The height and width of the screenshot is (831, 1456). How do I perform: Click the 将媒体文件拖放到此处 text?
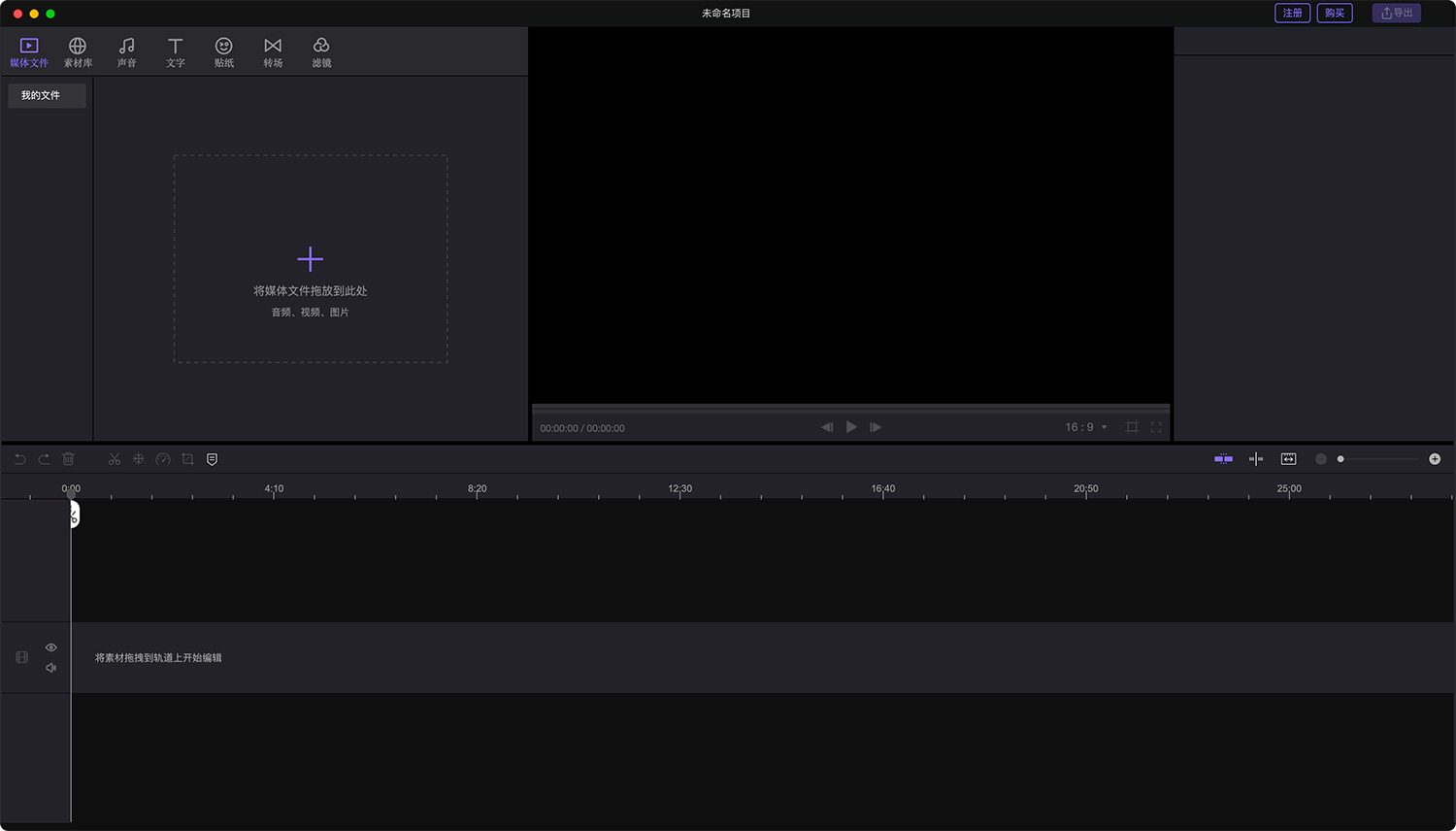pos(311,291)
